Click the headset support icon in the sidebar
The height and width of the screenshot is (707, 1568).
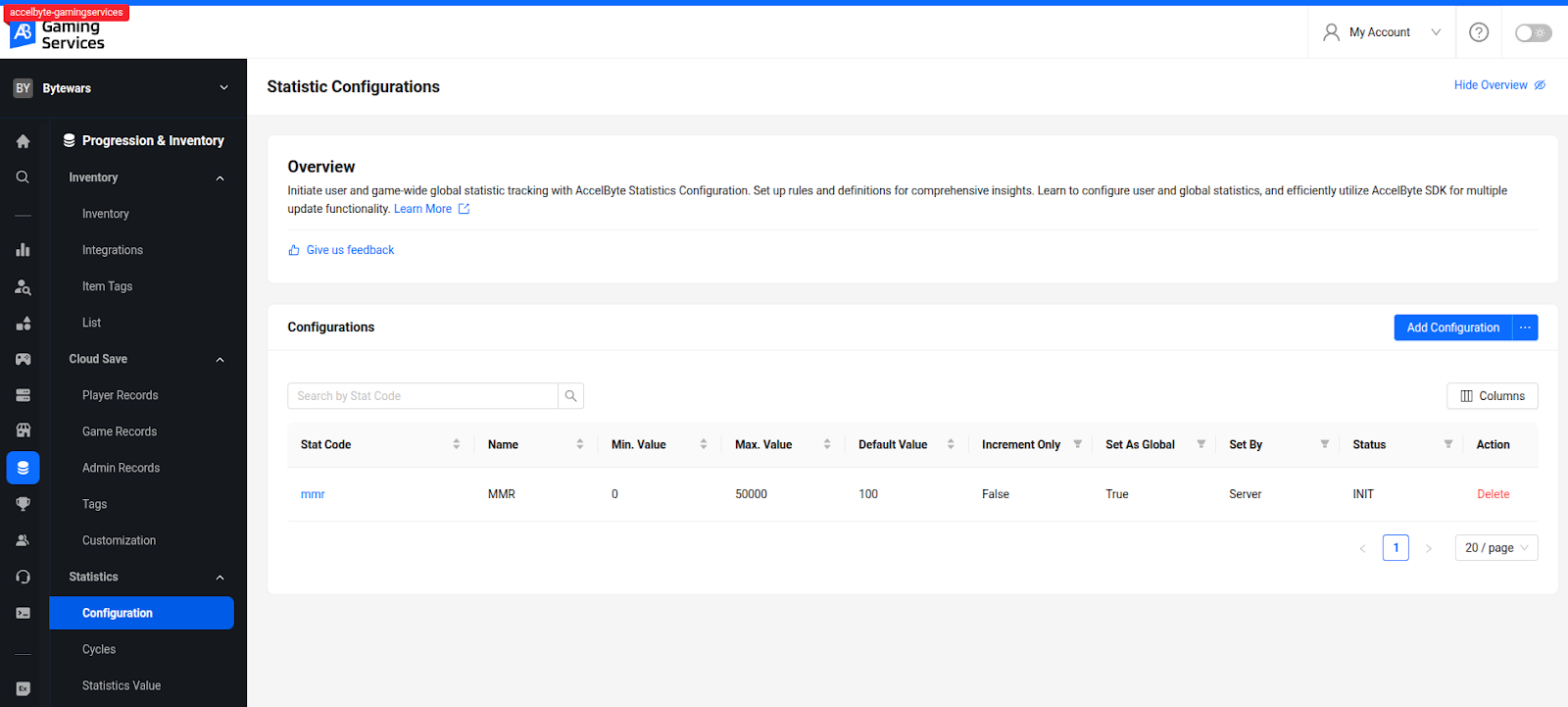coord(23,577)
